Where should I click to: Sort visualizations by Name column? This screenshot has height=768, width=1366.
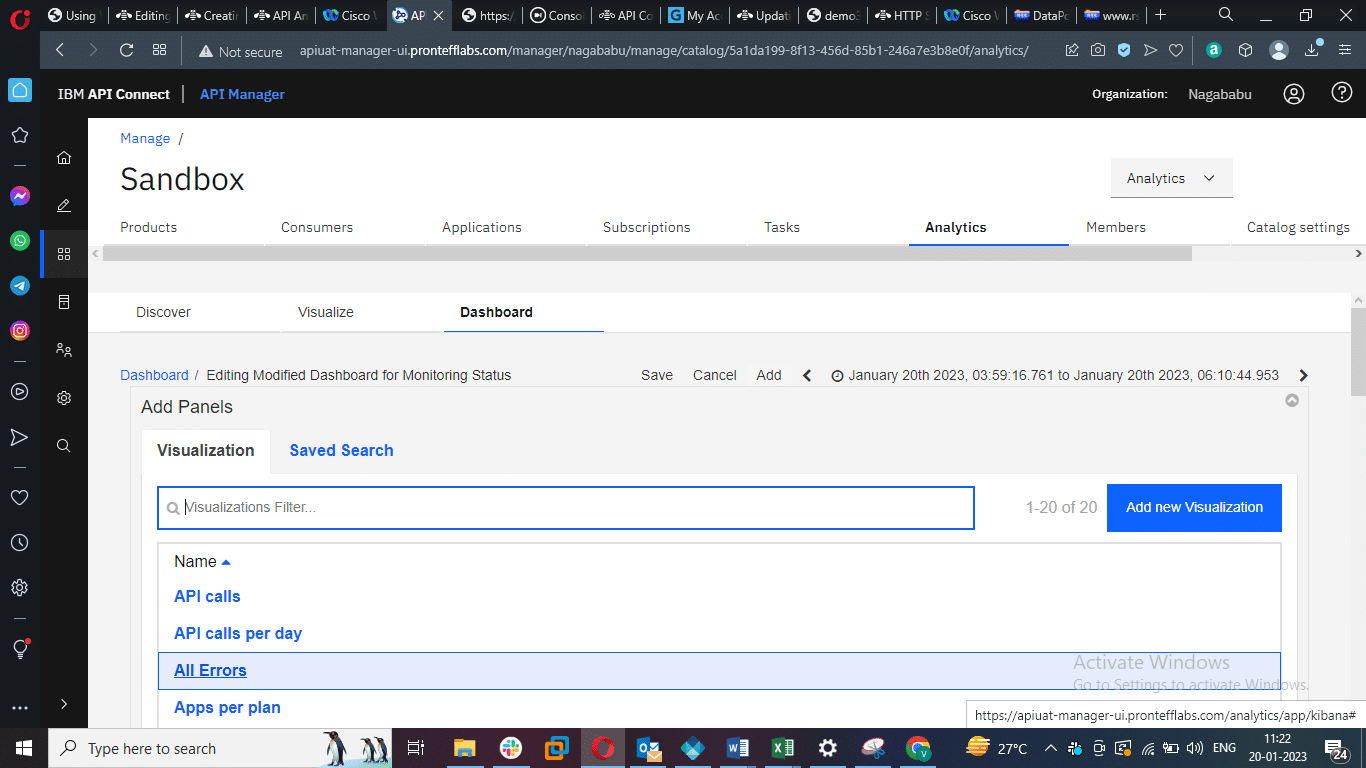[x=202, y=562]
